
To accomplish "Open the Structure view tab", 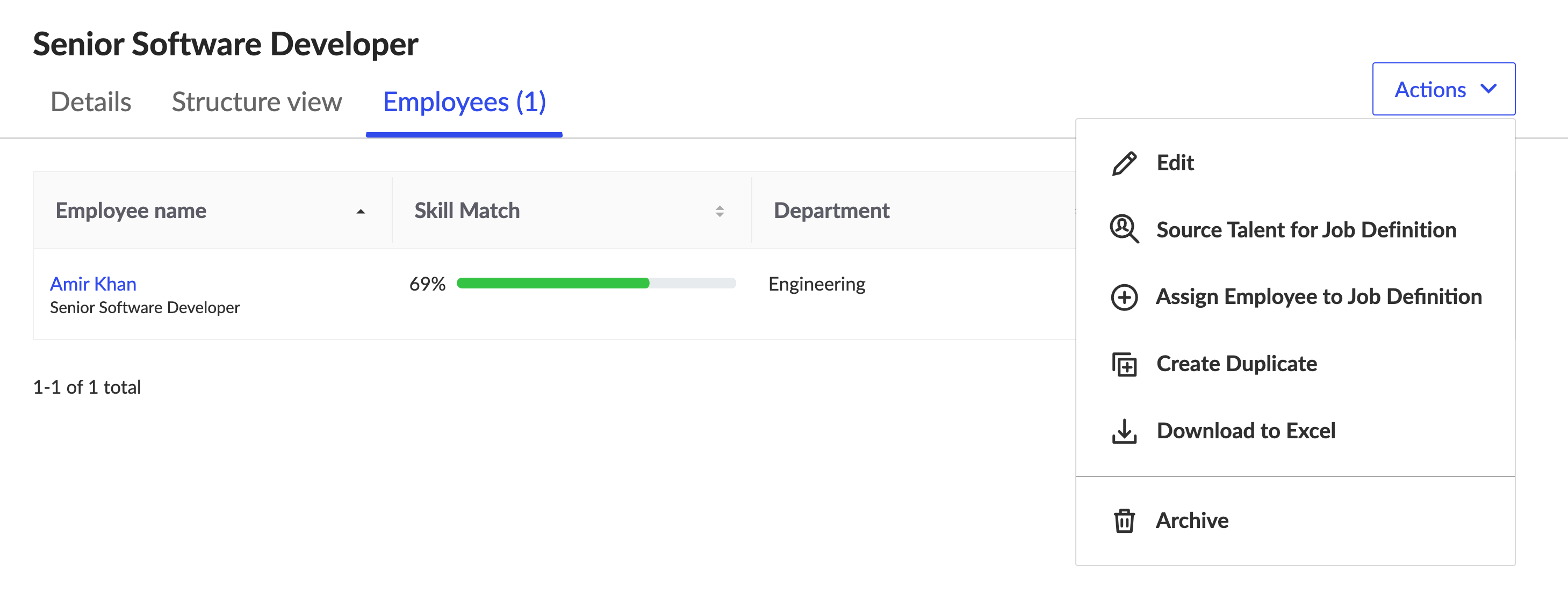I will pos(256,102).
